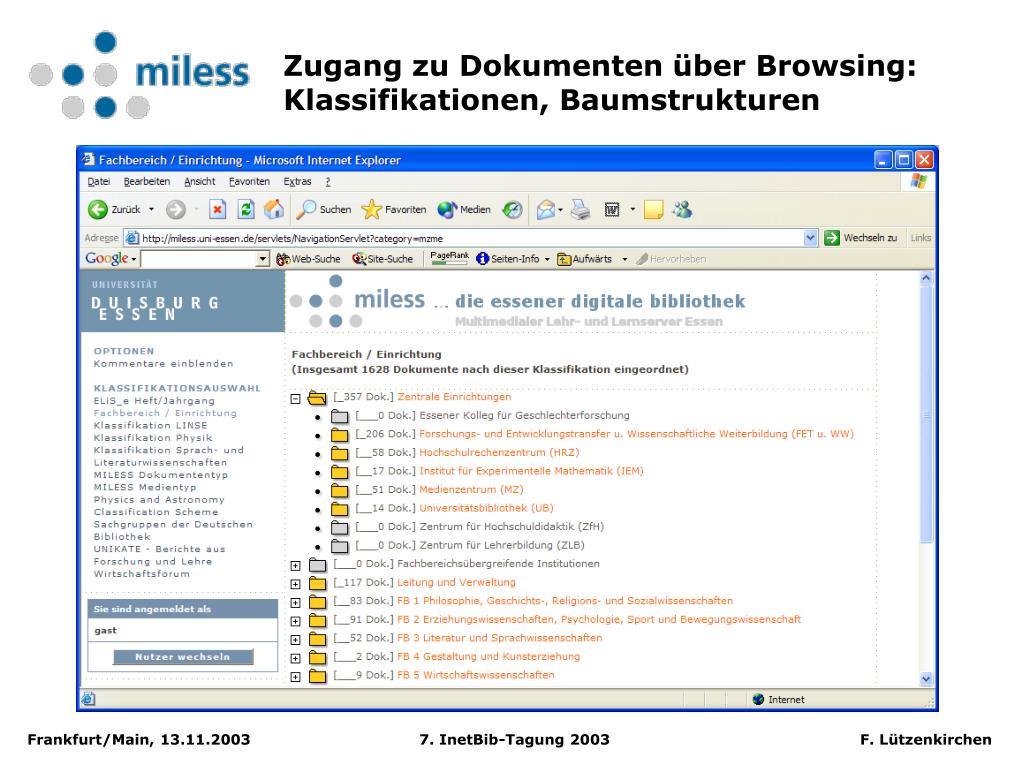
Task: Open Seiten-Info on the Google toolbar
Action: pos(508,259)
